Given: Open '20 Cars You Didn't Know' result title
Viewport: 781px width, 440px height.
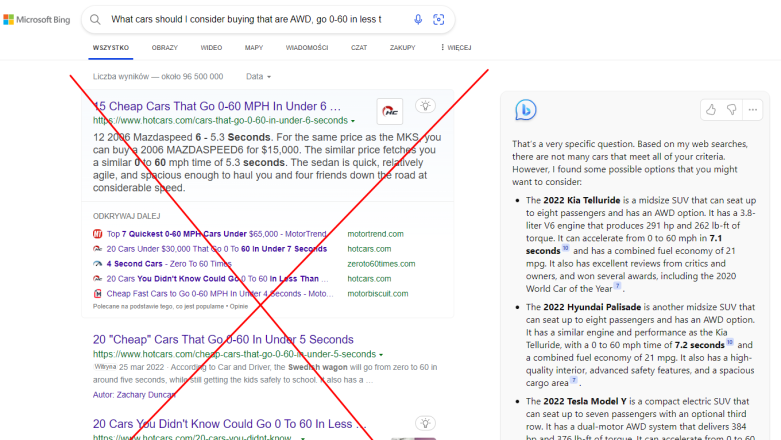Looking at the screenshot, I should (229, 424).
